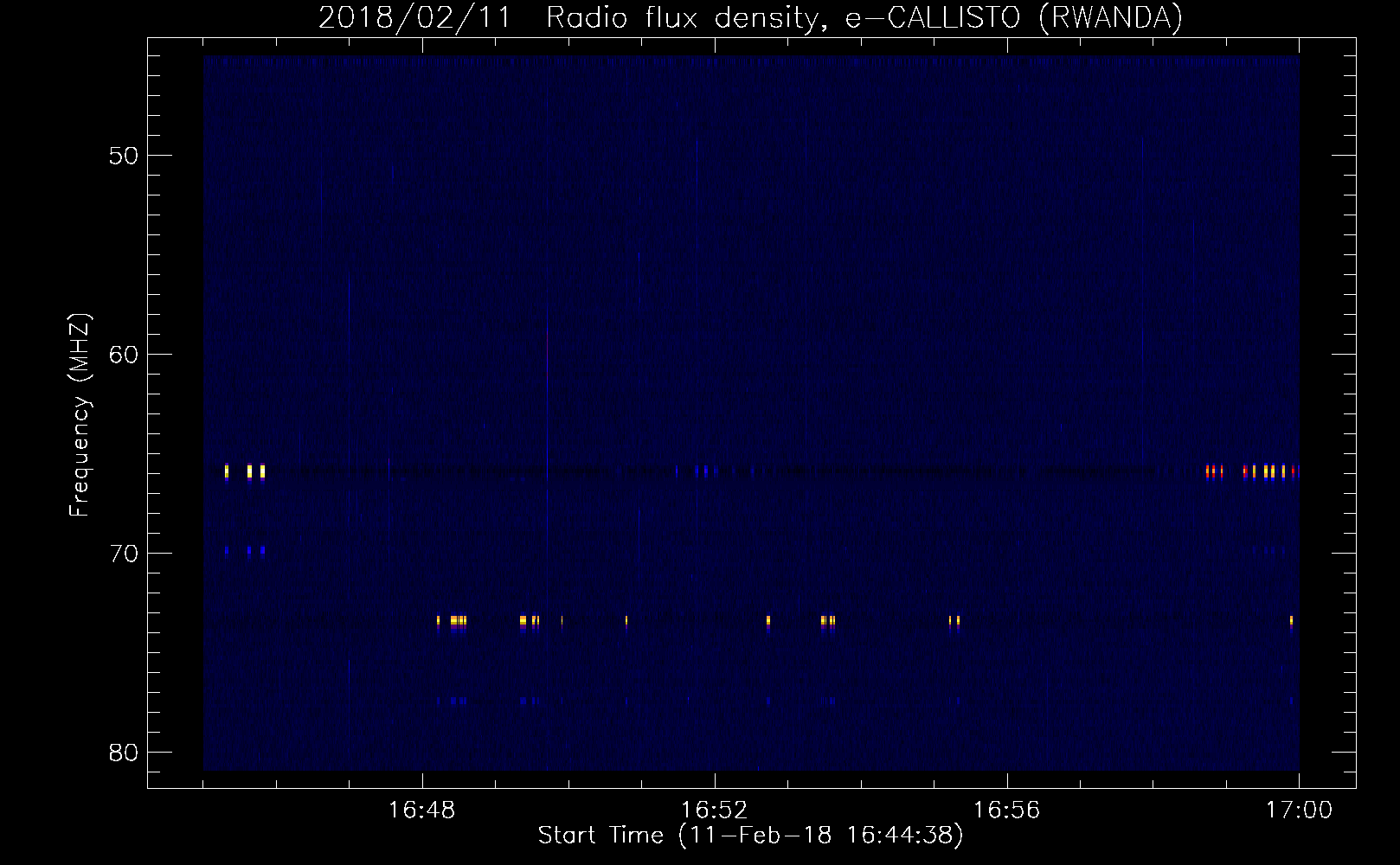Click the 80 frequency tick label
Image resolution: width=1400 pixels, height=865 pixels.
click(x=124, y=753)
